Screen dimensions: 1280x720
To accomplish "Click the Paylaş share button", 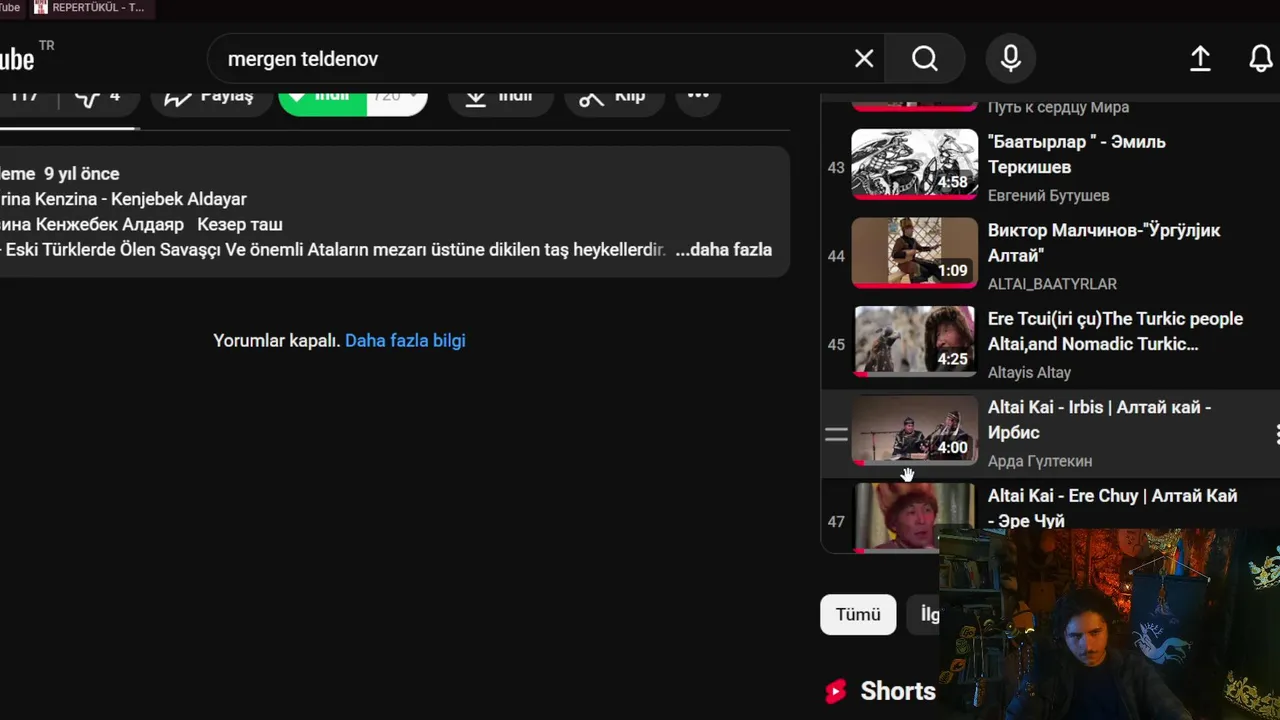I will (x=210, y=96).
